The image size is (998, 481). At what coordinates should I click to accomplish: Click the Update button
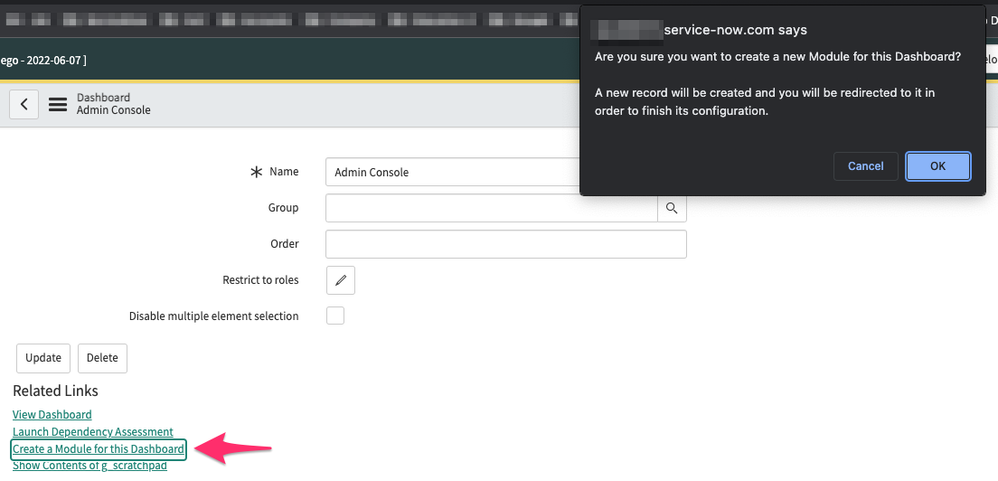(43, 358)
